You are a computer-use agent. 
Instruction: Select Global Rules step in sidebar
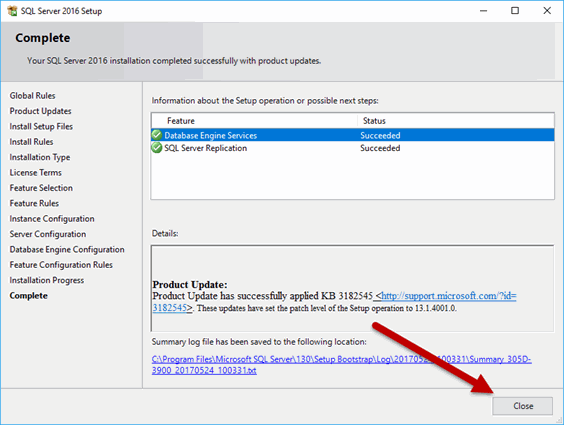pyautogui.click(x=32, y=96)
